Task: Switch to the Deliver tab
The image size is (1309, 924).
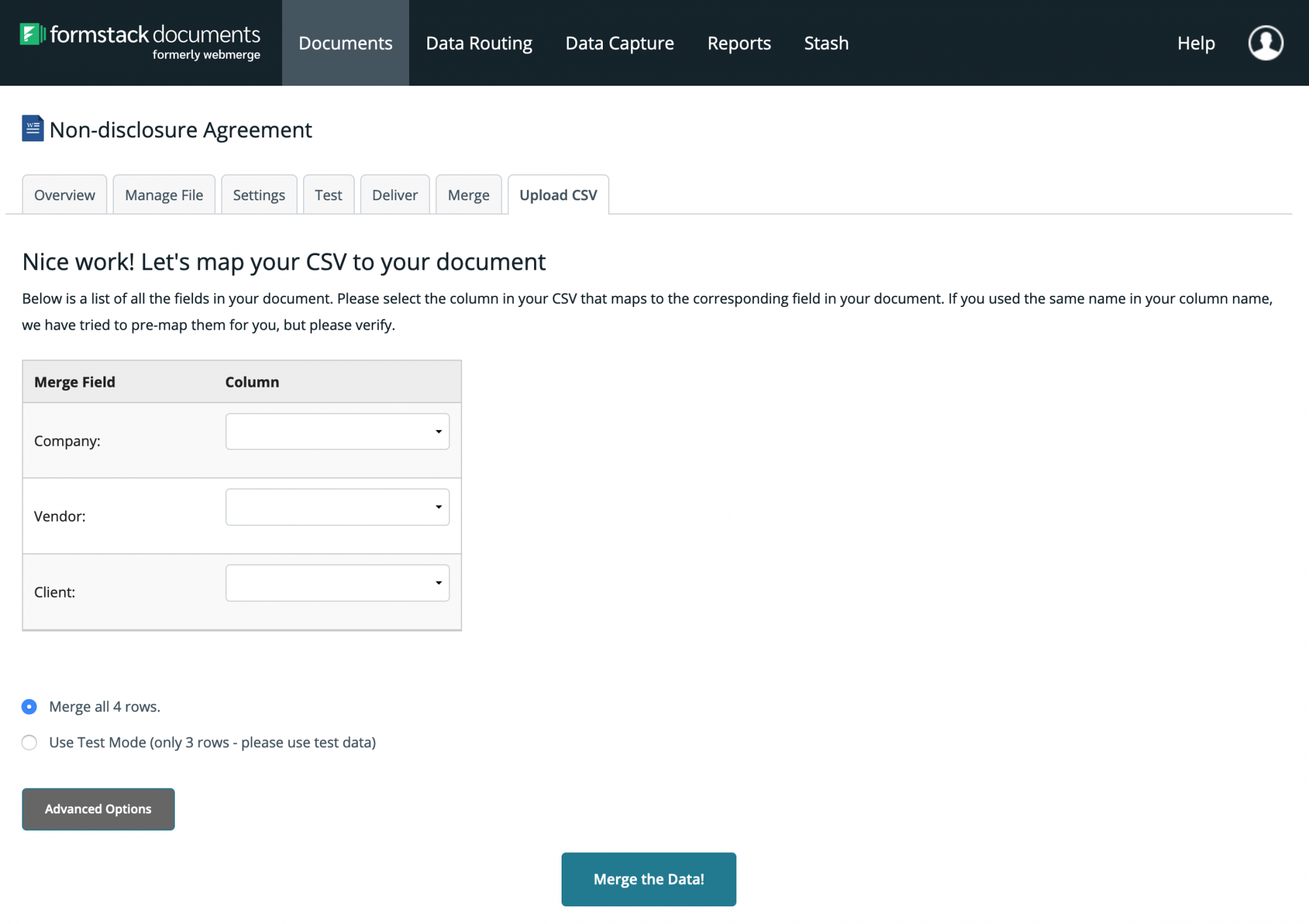Action: click(395, 195)
